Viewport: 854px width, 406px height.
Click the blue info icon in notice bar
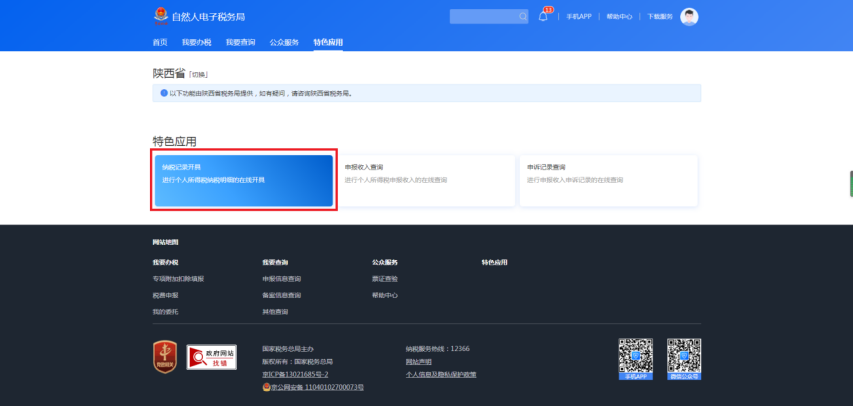(x=164, y=93)
